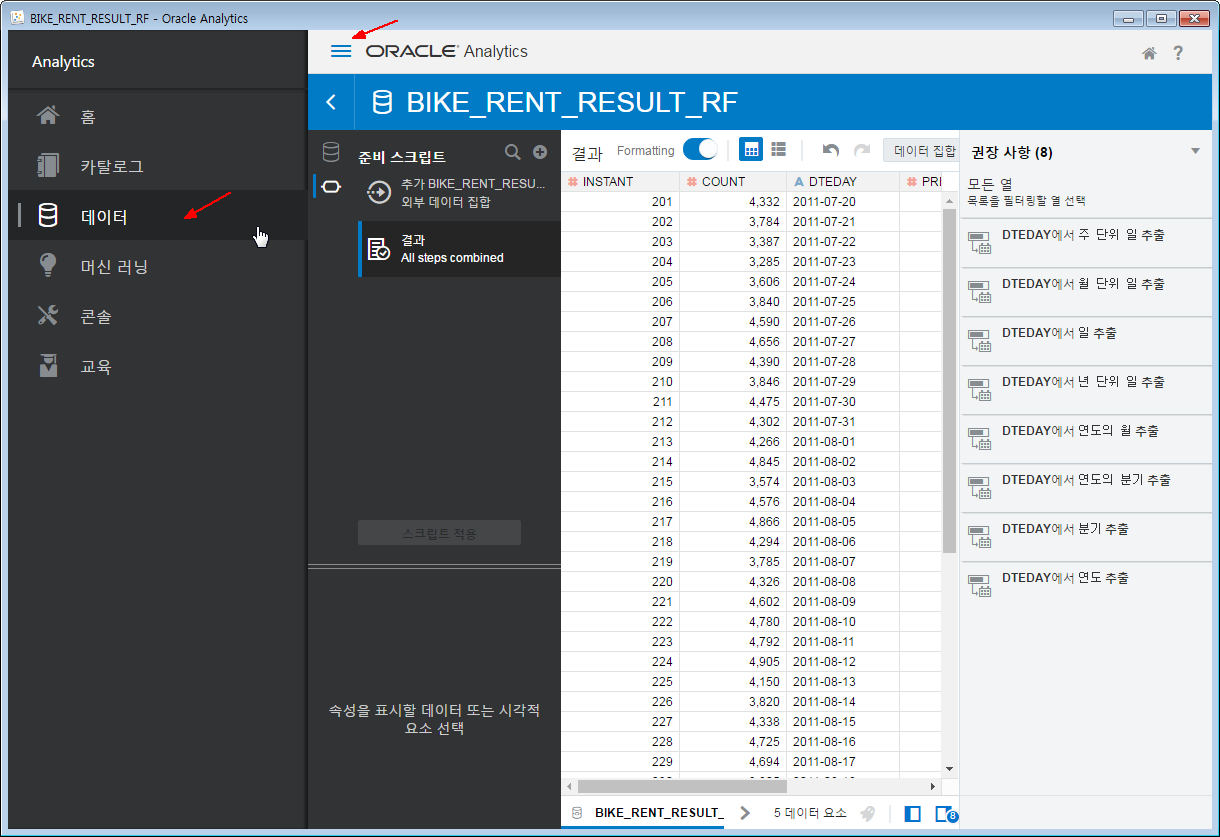Apply DTEDAY에서 년 단위 일 추출 recommendation
Screen dimensions: 1220x837
pyautogui.click(x=1086, y=390)
